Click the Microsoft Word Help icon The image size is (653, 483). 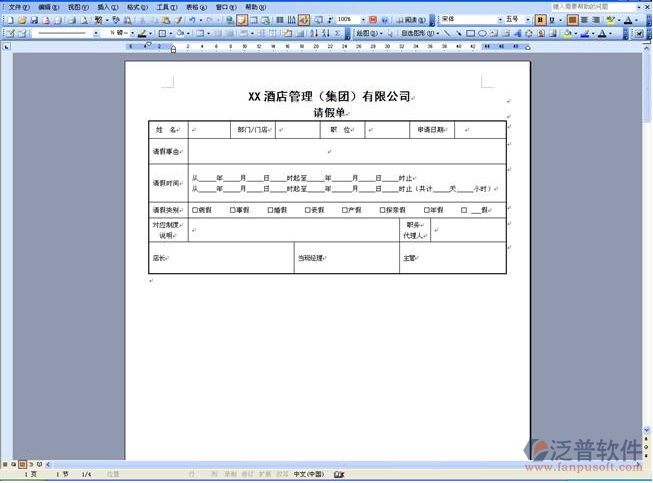(x=385, y=20)
